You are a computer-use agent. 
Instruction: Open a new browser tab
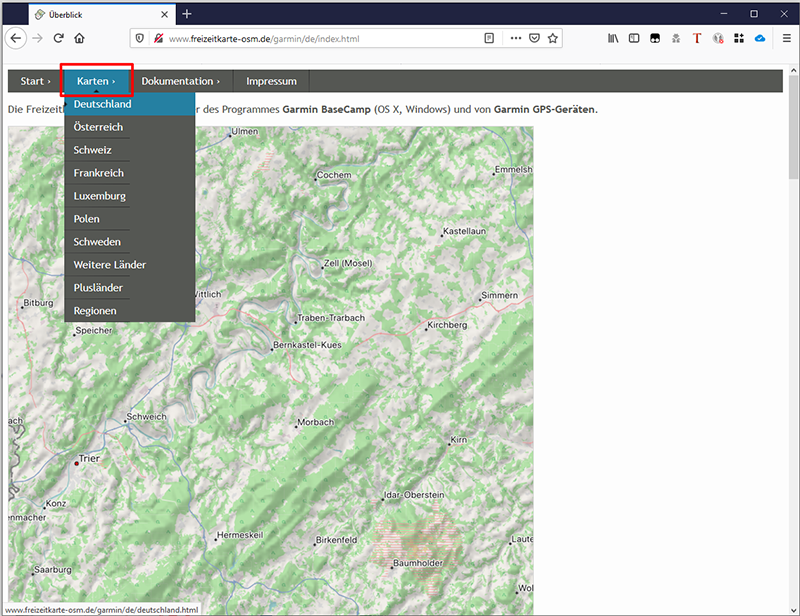[x=187, y=14]
